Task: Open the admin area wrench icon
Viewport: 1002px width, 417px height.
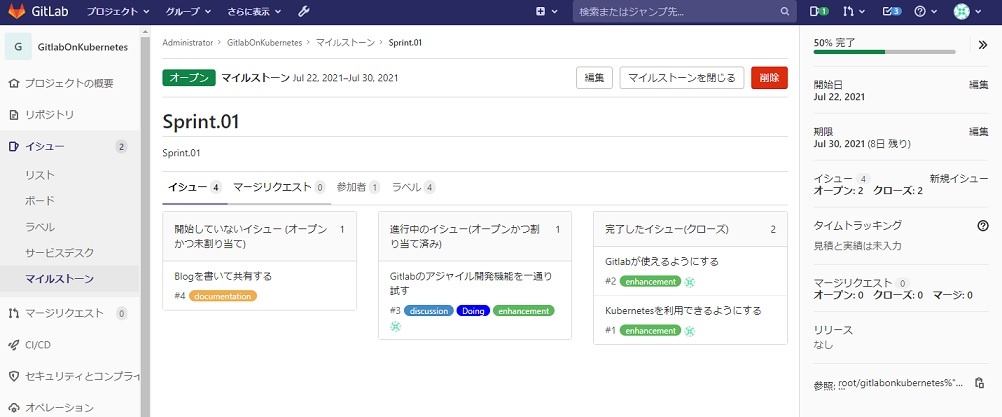Action: 304,11
